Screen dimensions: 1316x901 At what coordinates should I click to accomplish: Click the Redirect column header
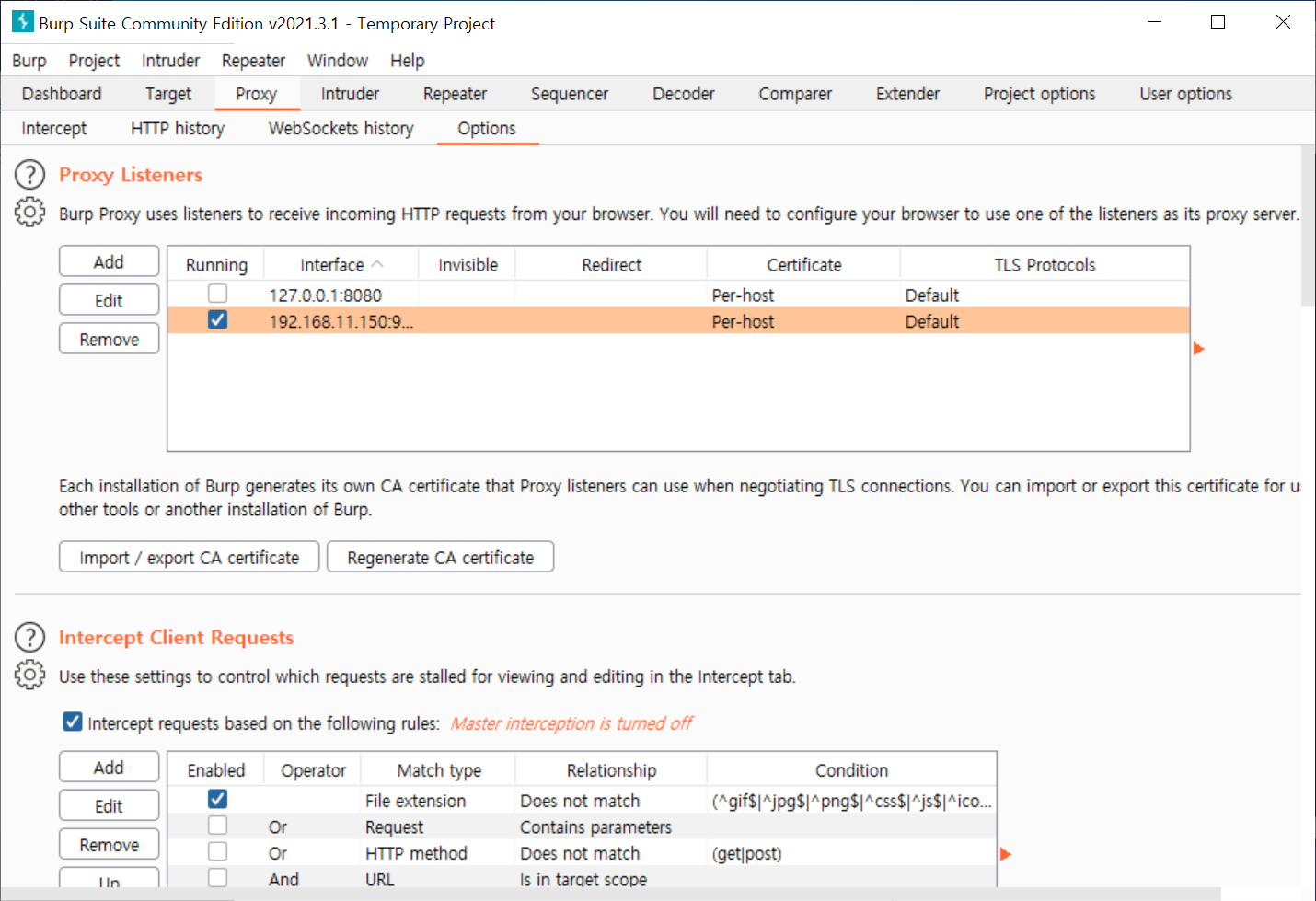click(x=611, y=265)
